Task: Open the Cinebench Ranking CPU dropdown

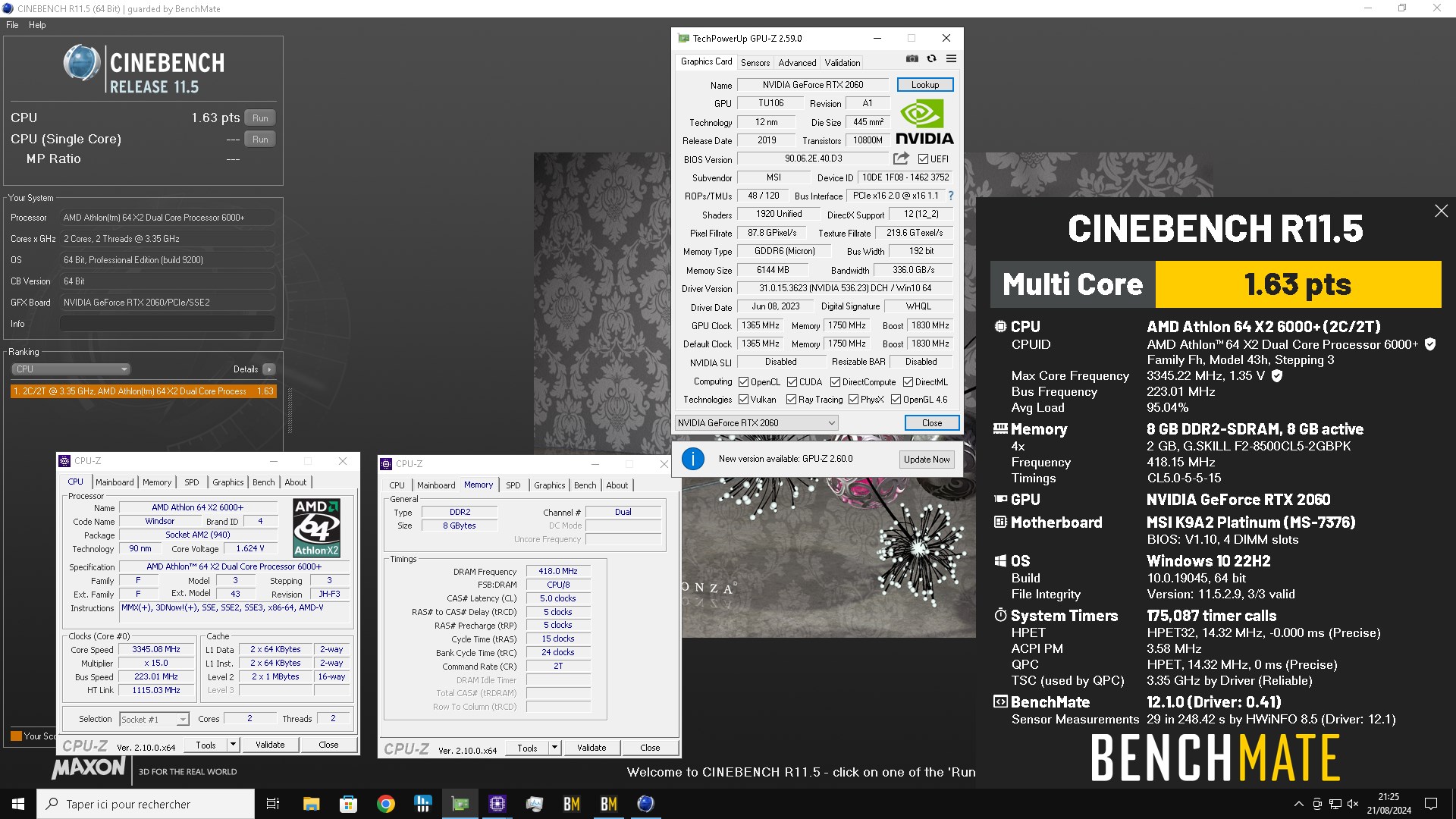Action: [x=71, y=369]
